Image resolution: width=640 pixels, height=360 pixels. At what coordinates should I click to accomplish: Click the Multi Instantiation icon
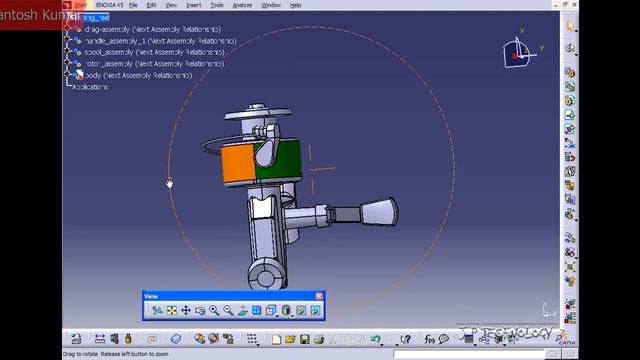point(570,214)
